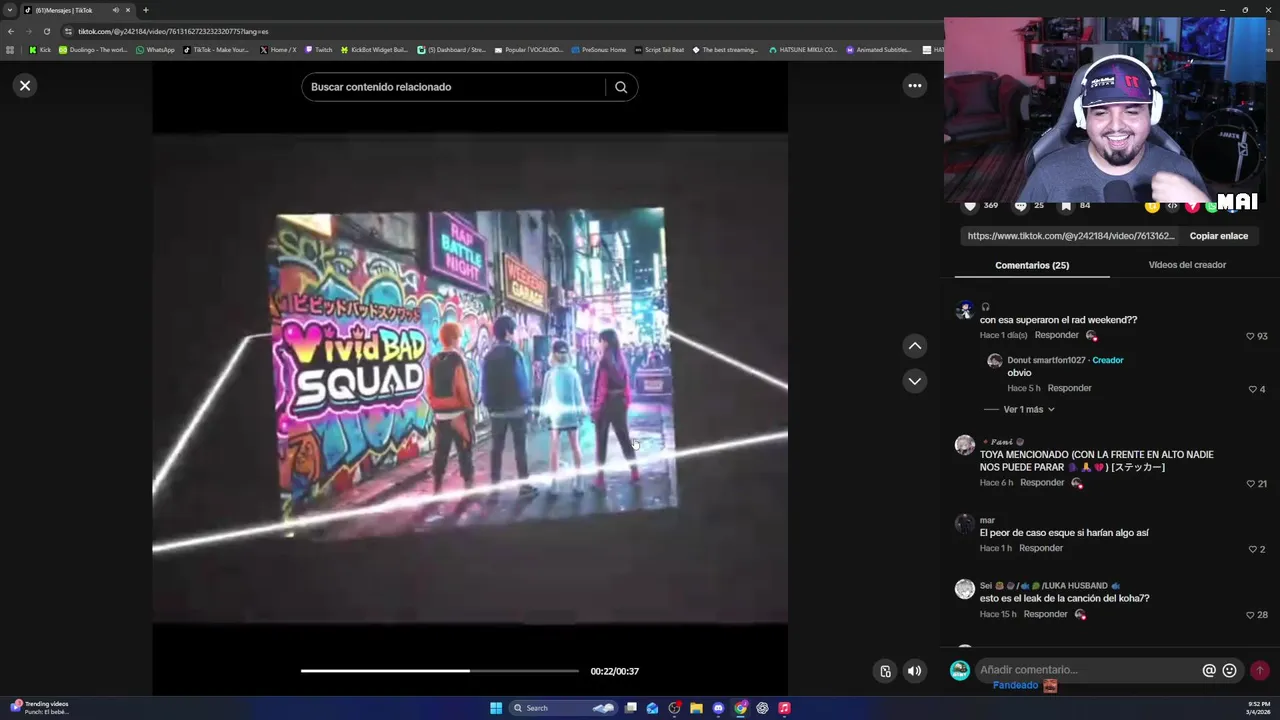Post comment with the red send arrow
Screen dimensions: 1280x720
click(x=1260, y=671)
